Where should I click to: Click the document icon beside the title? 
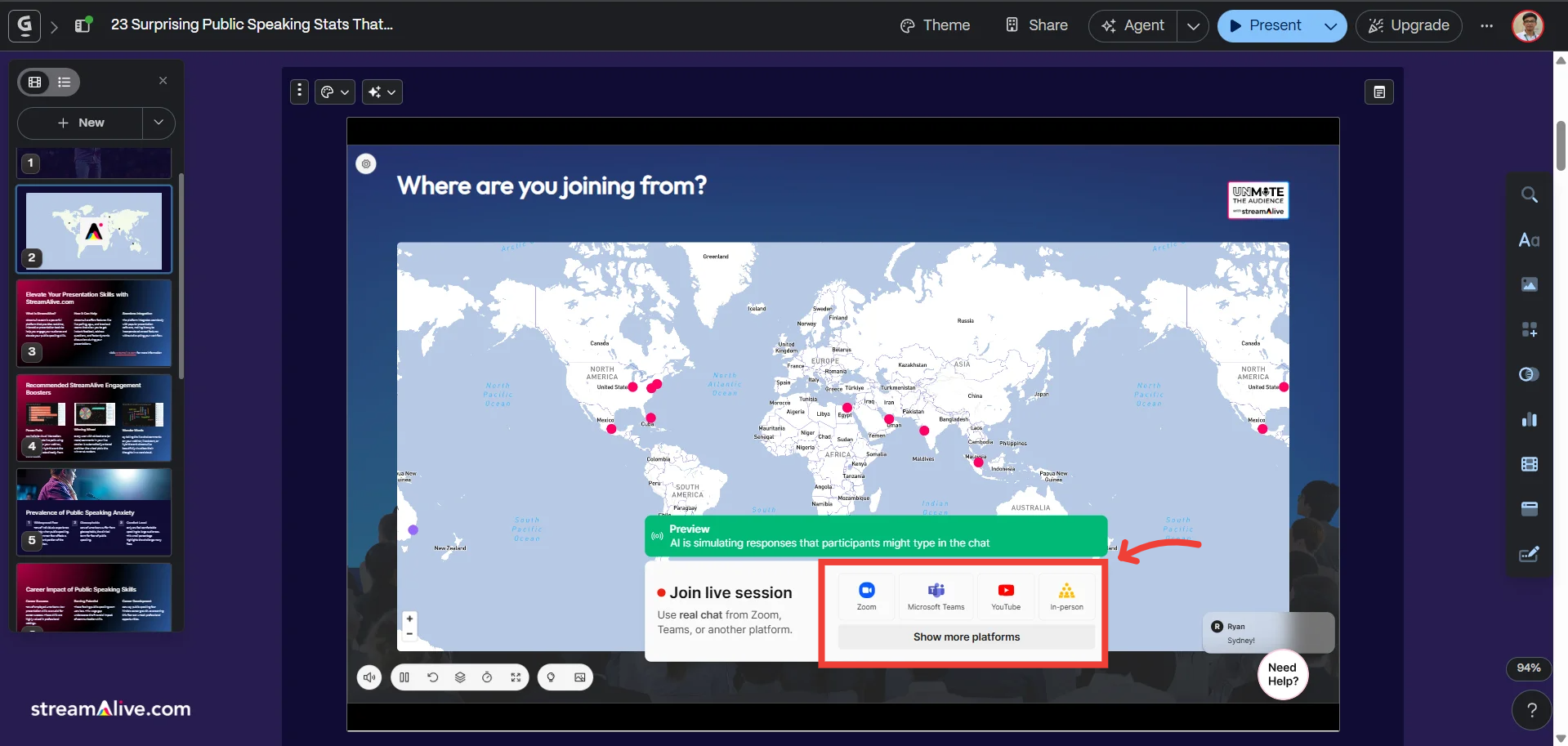coord(83,25)
